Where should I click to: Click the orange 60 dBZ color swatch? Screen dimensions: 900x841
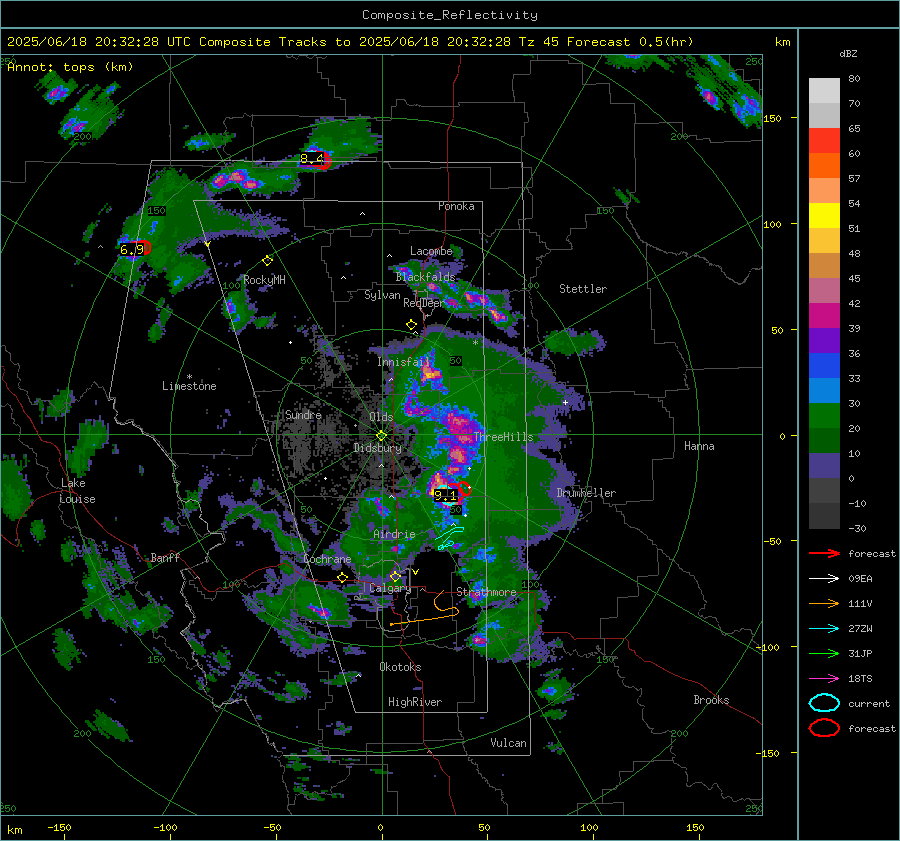pyautogui.click(x=824, y=166)
